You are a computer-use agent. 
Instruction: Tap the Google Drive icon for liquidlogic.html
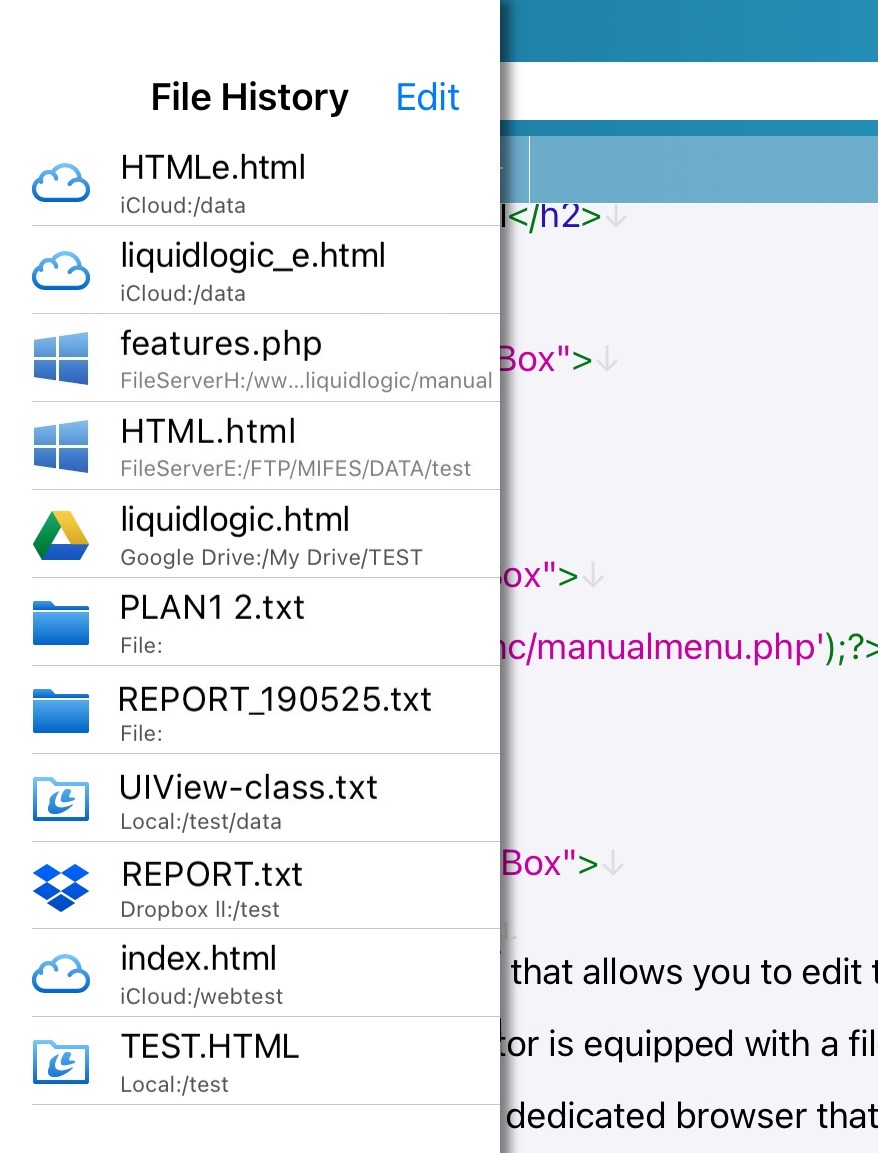[61, 534]
